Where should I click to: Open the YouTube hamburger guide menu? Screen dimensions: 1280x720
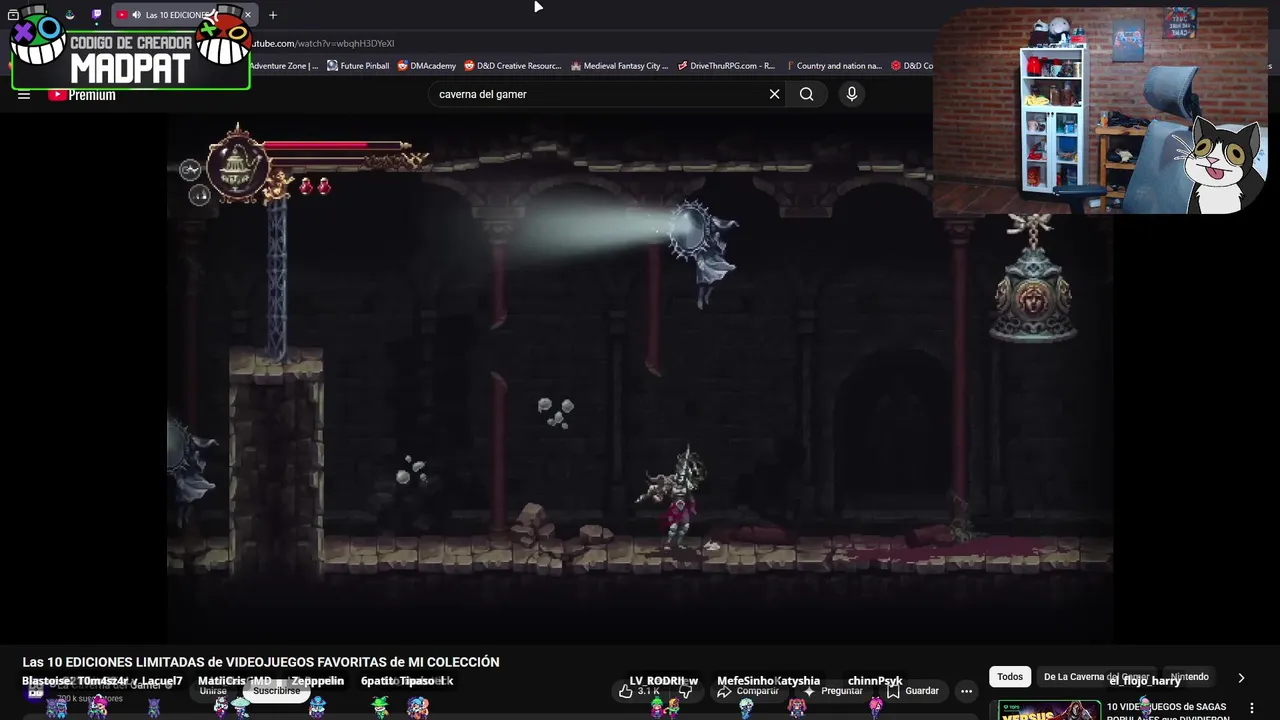point(24,95)
